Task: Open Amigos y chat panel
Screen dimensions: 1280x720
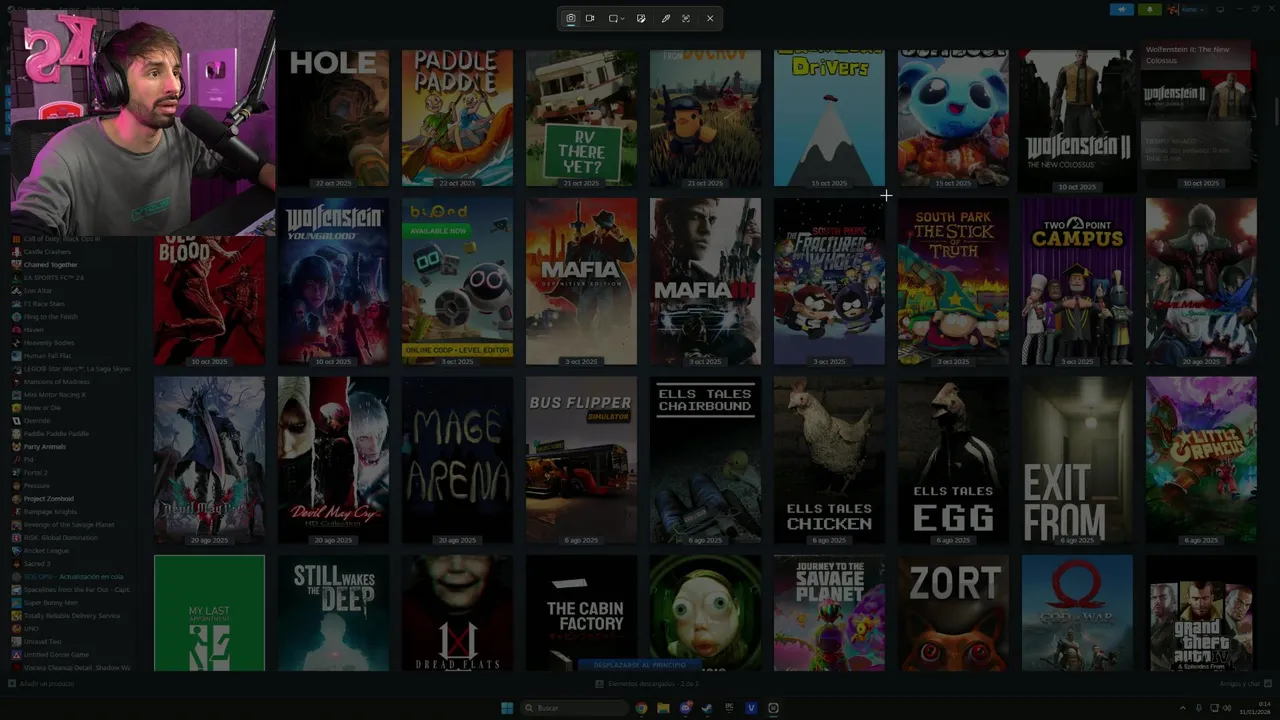Action: pos(1245,684)
